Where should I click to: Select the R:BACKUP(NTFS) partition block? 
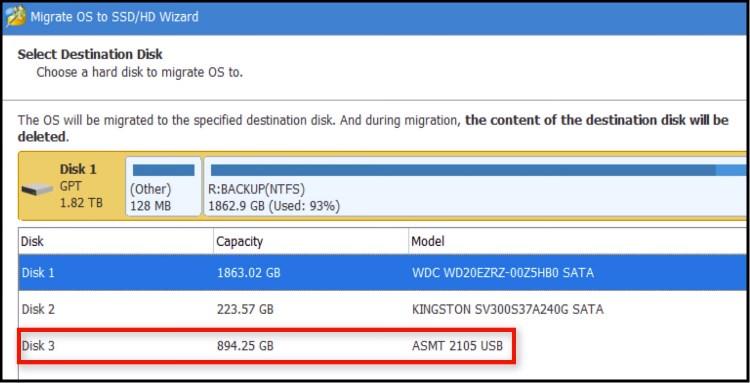point(475,187)
